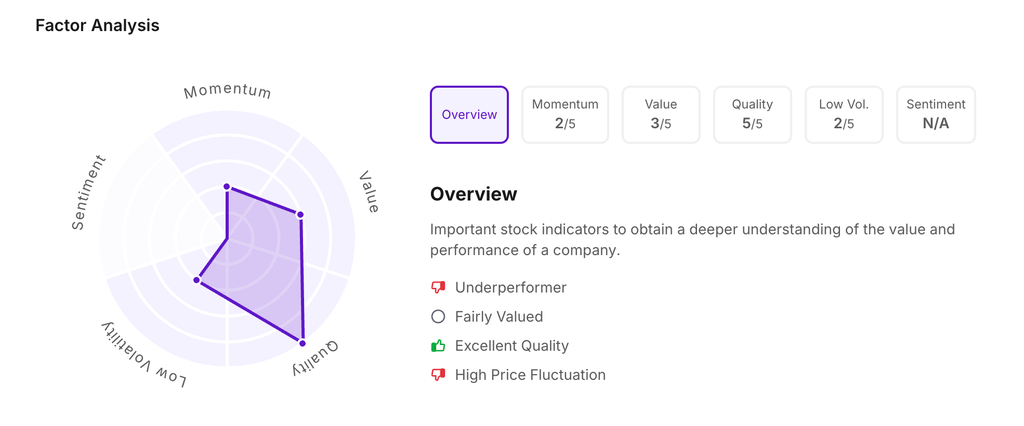
Task: Click the Factor Analysis heading
Action: coord(97,25)
